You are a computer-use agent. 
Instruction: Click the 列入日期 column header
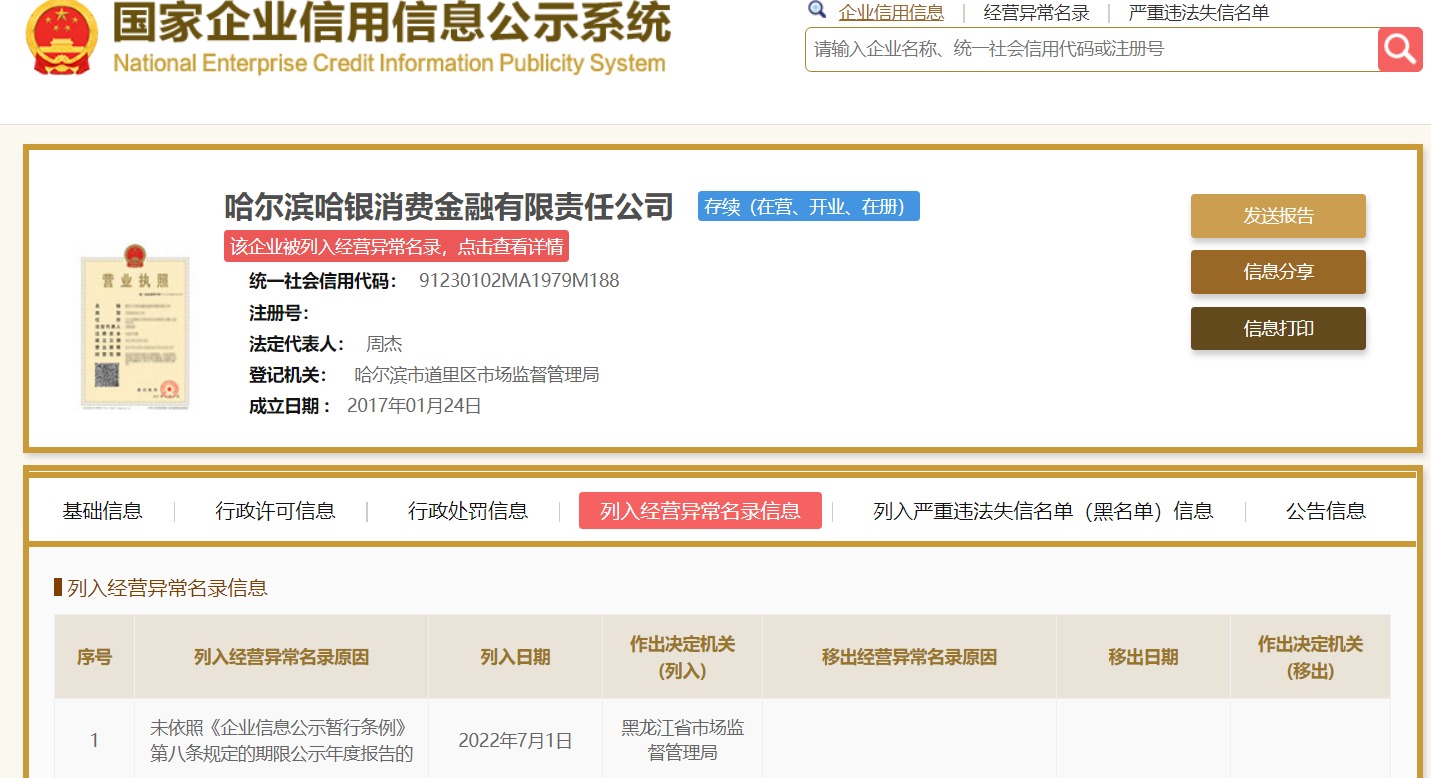tap(515, 657)
